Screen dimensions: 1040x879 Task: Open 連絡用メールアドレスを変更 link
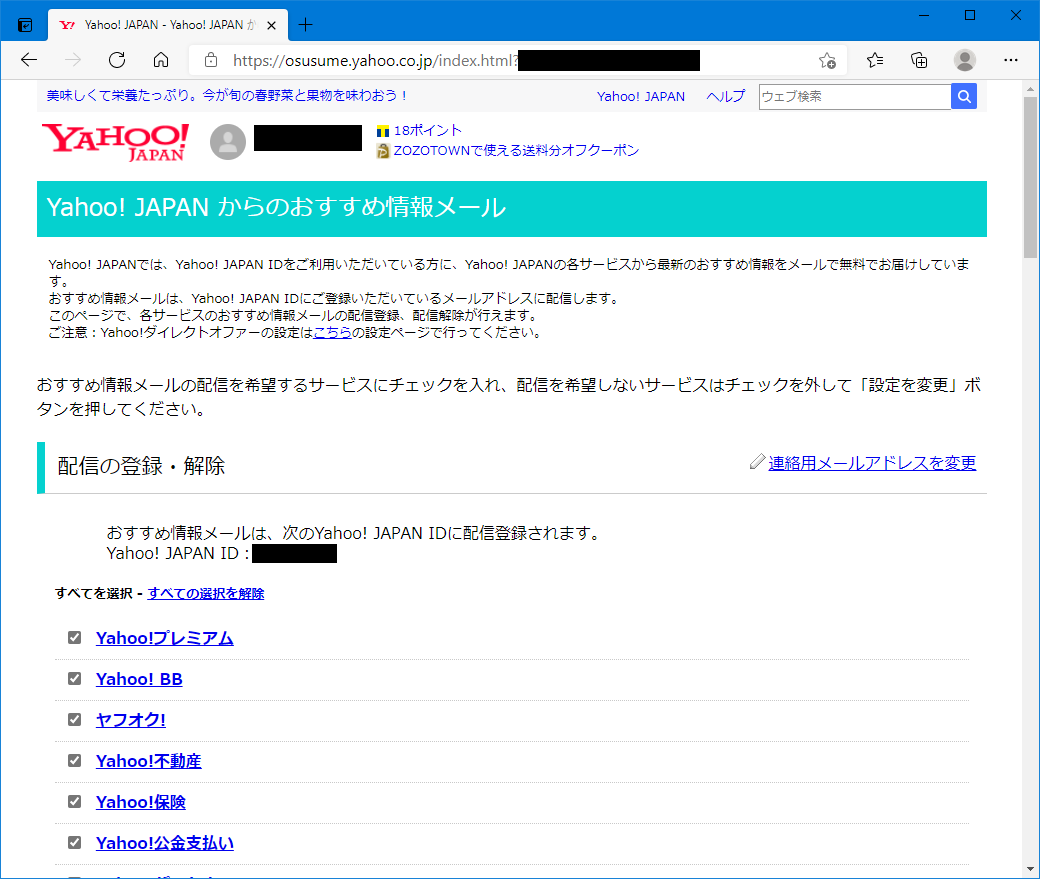[x=872, y=463]
